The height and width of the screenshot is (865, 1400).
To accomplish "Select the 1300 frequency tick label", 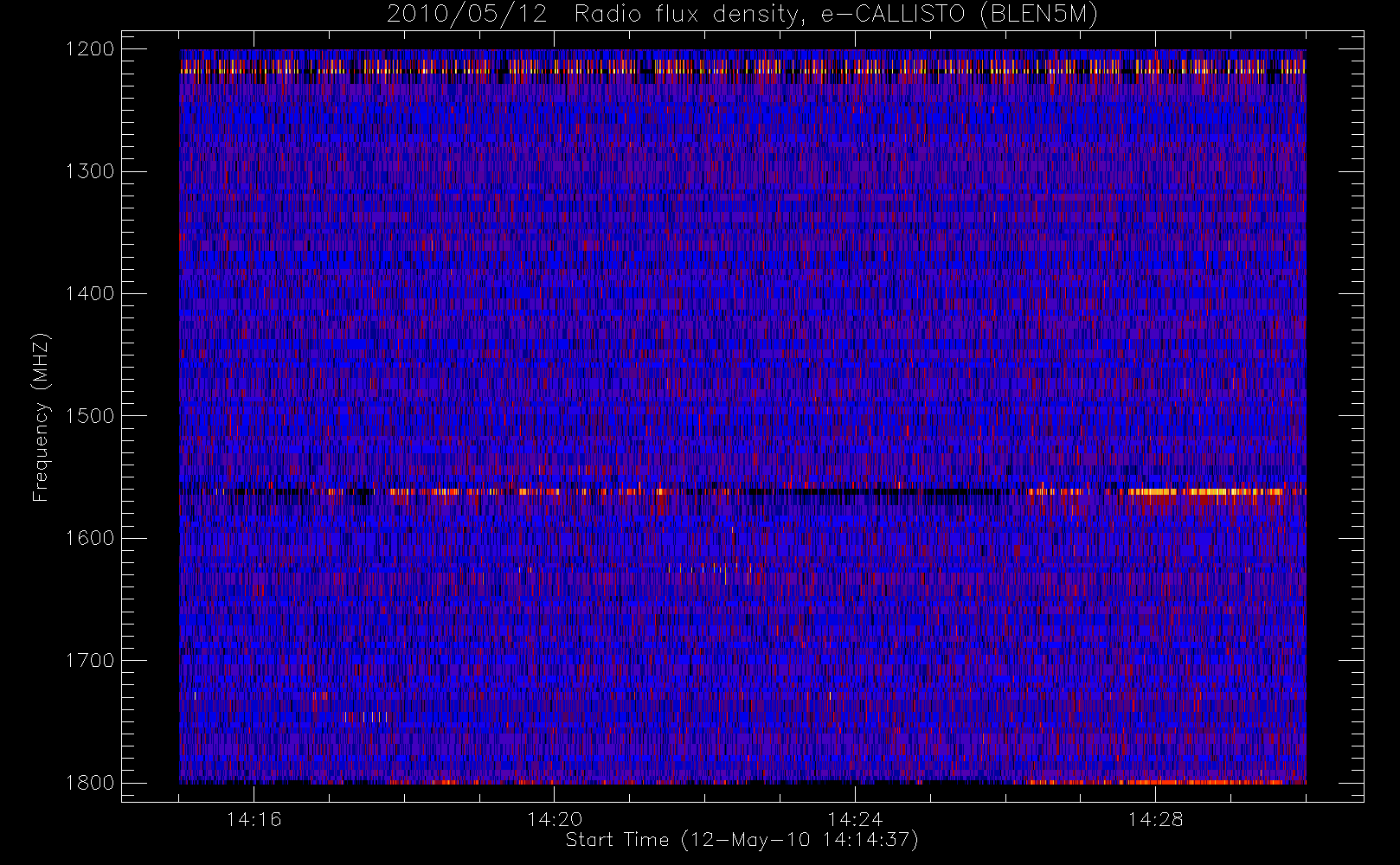I will [90, 171].
